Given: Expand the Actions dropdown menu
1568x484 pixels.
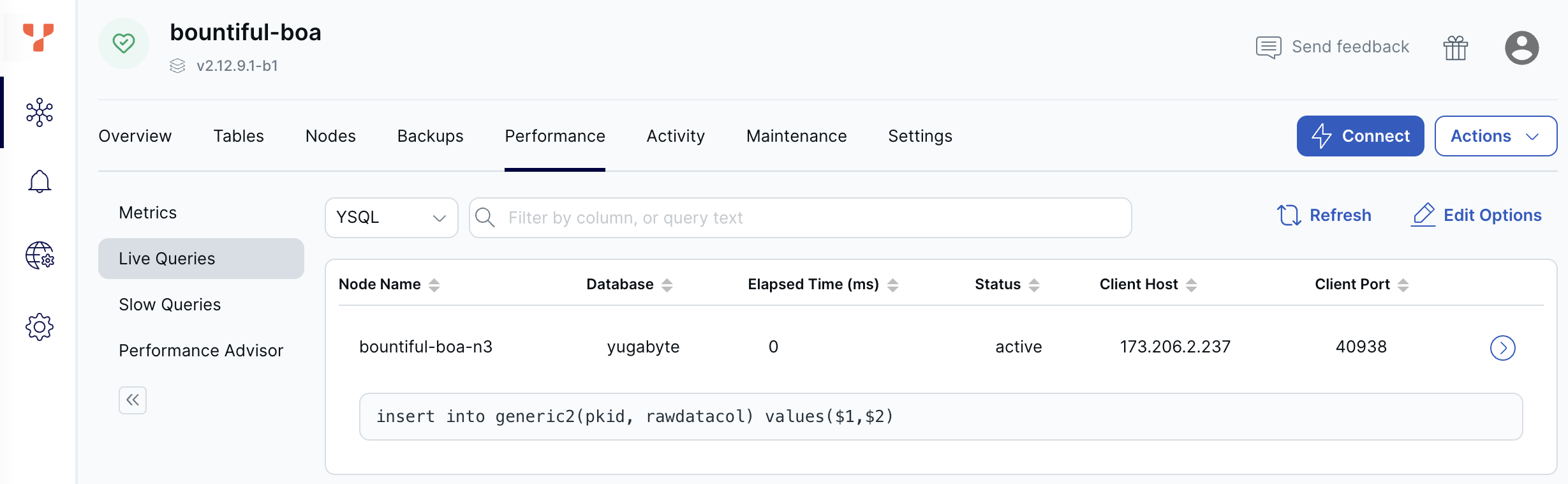Looking at the screenshot, I should click(x=1495, y=136).
